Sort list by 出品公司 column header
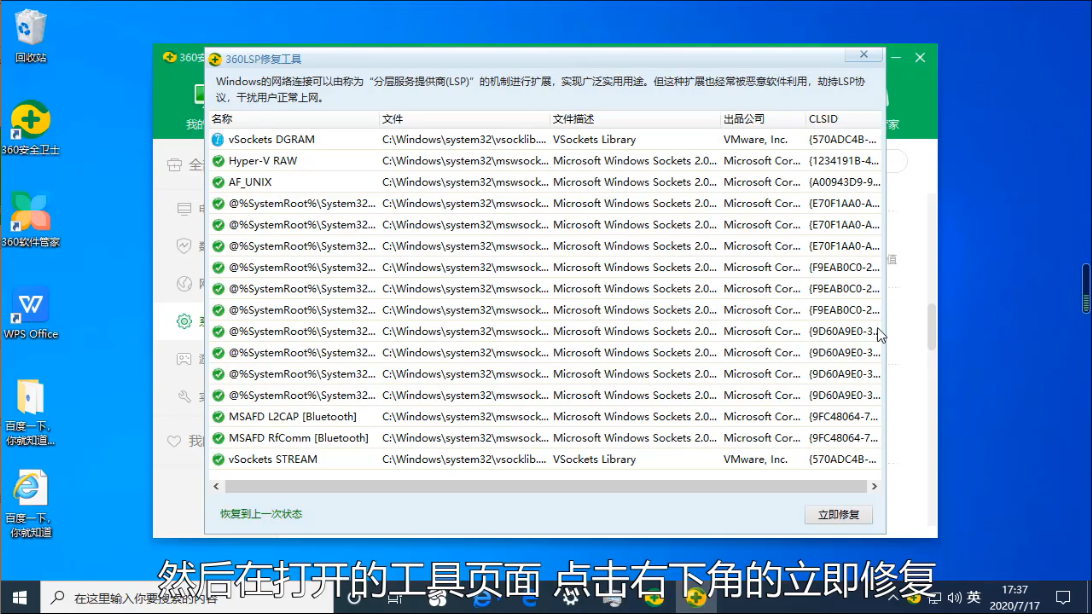 click(760, 119)
